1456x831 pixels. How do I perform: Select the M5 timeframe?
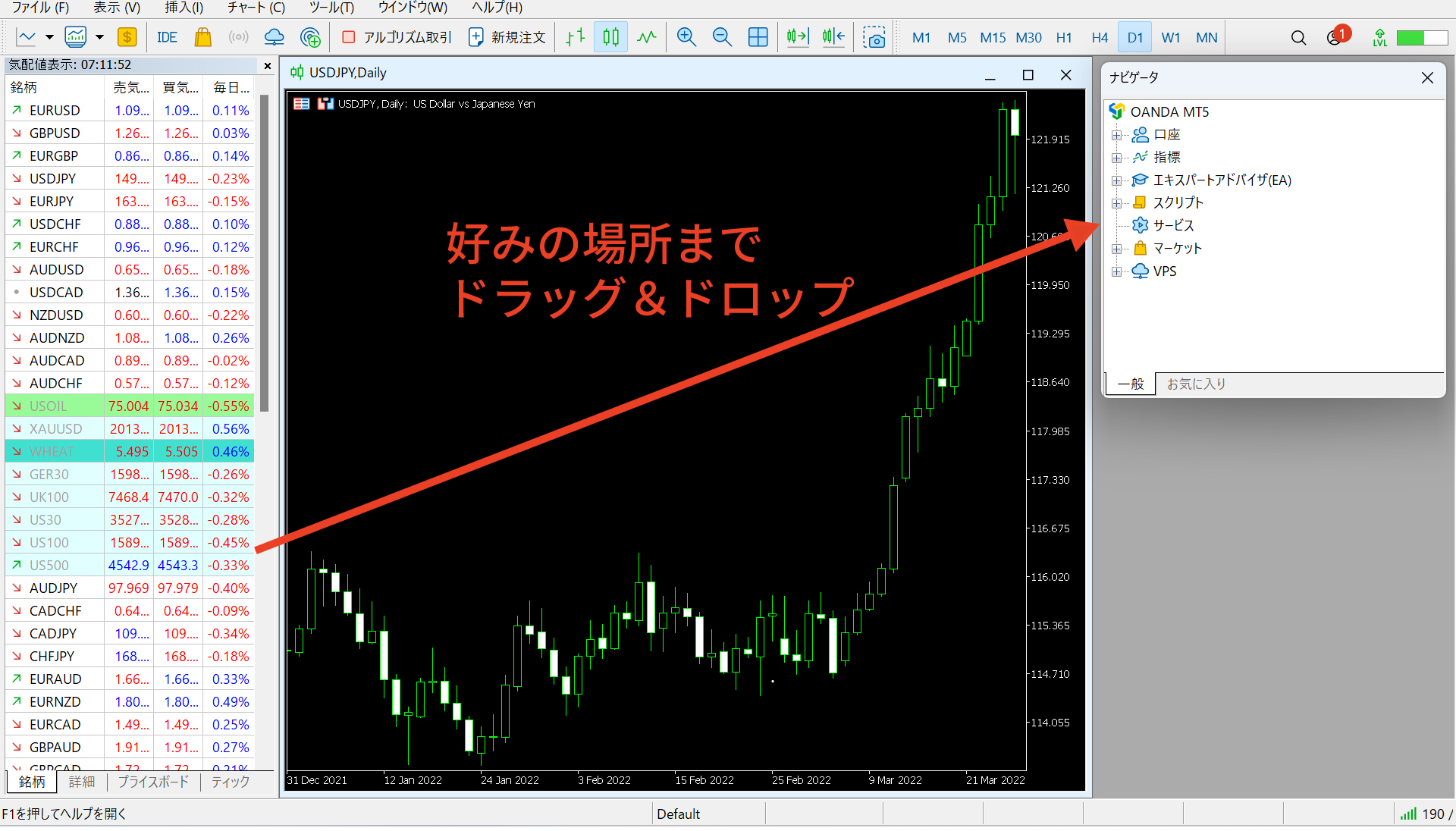957,37
